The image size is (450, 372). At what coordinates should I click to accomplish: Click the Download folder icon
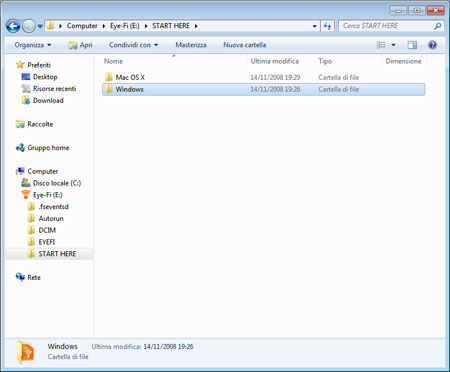26,100
